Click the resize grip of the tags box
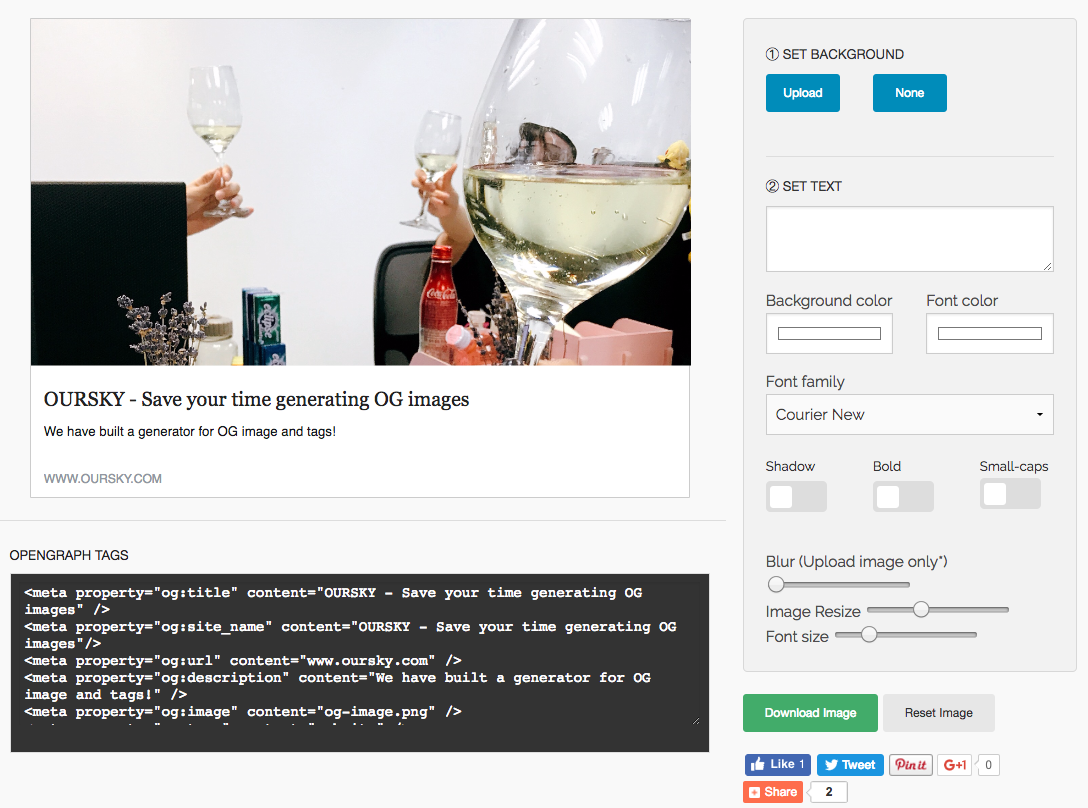 [696, 721]
